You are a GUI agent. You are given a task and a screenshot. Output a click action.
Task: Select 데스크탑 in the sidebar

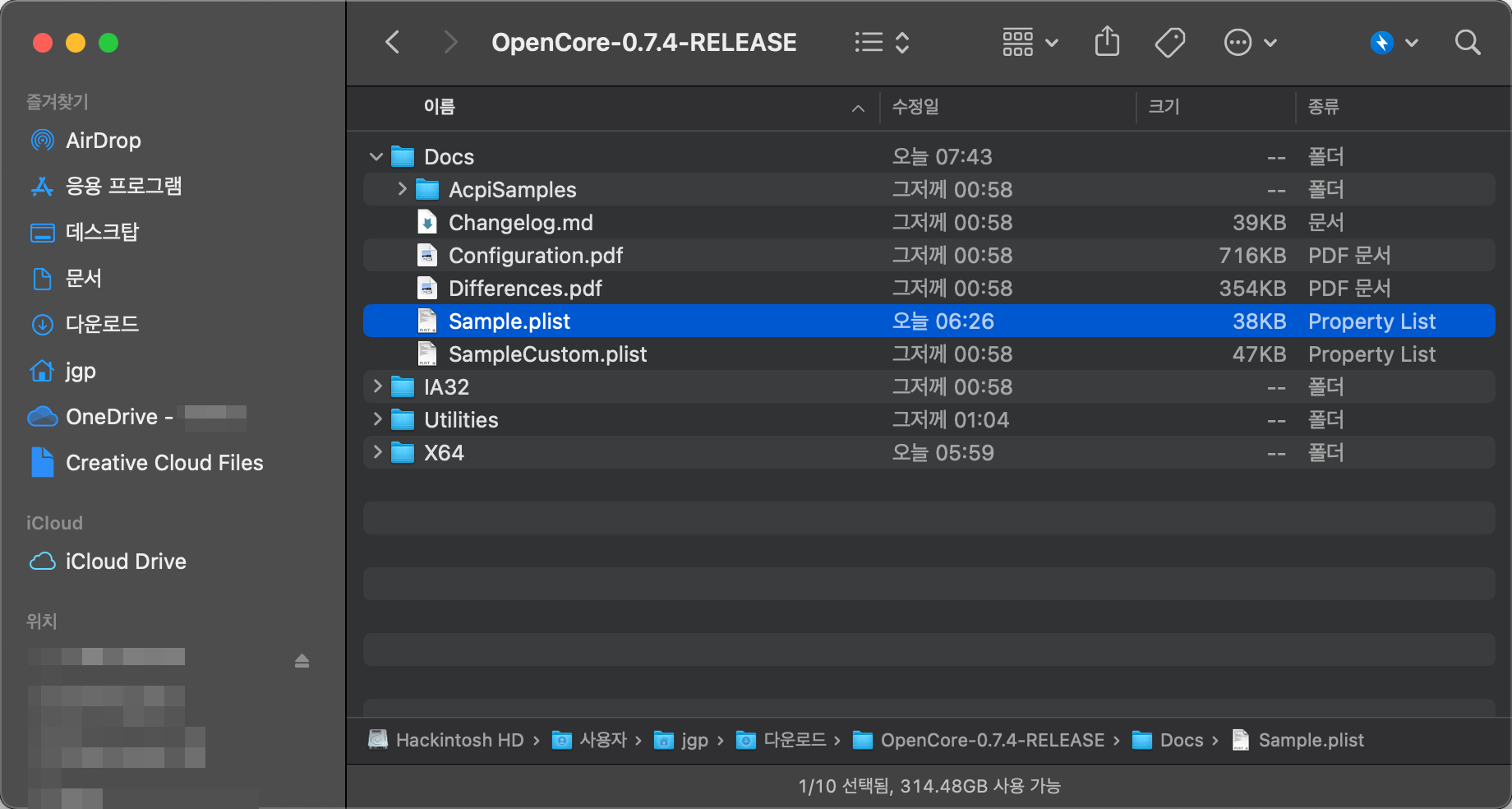pos(102,233)
